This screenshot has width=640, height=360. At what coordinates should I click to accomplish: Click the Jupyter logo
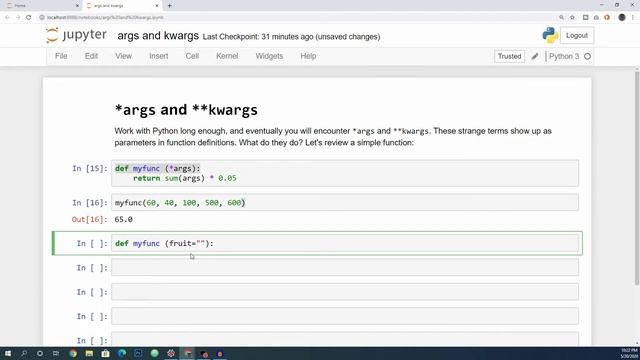[x=76, y=35]
